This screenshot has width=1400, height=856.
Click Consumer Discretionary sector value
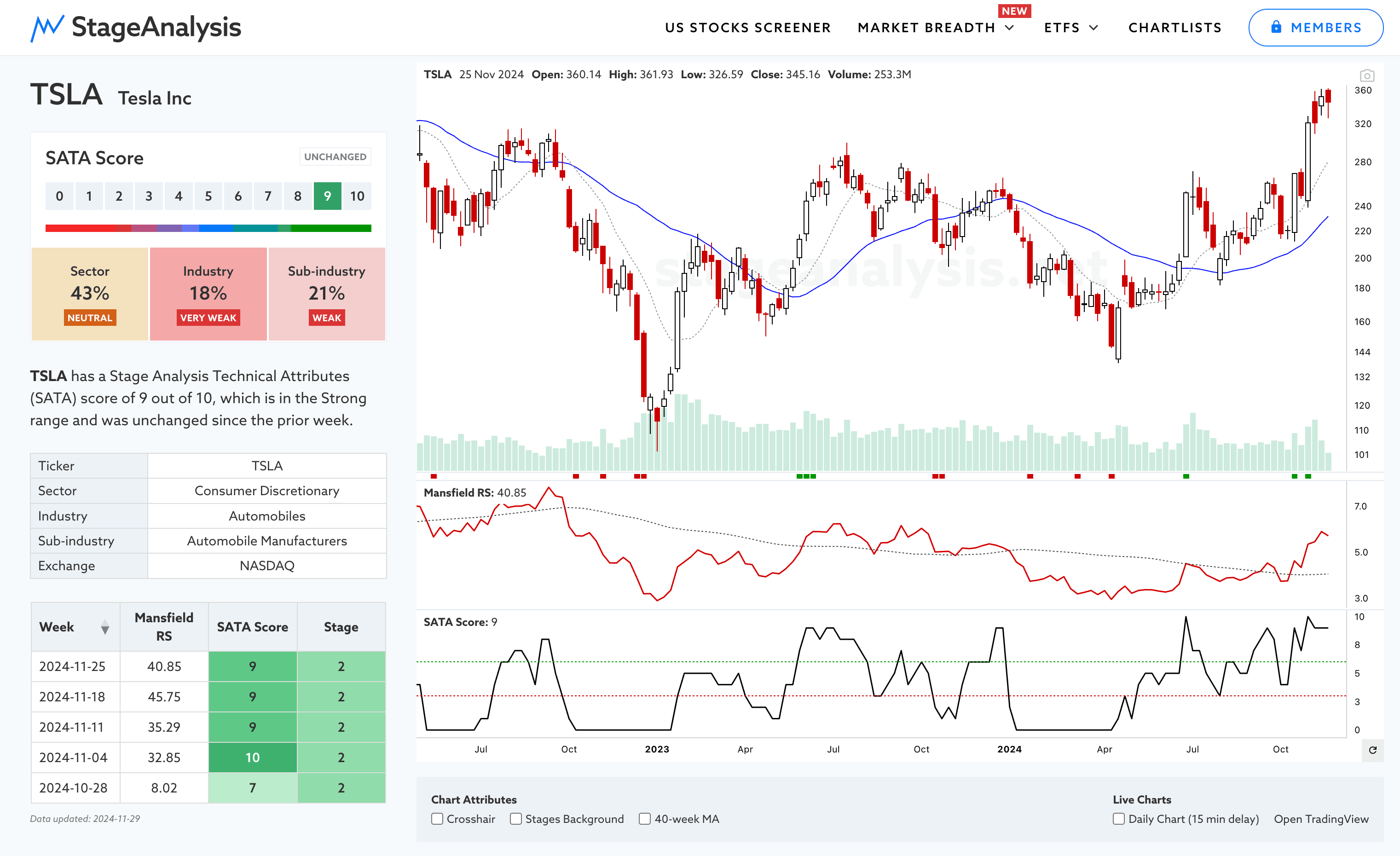pos(267,491)
